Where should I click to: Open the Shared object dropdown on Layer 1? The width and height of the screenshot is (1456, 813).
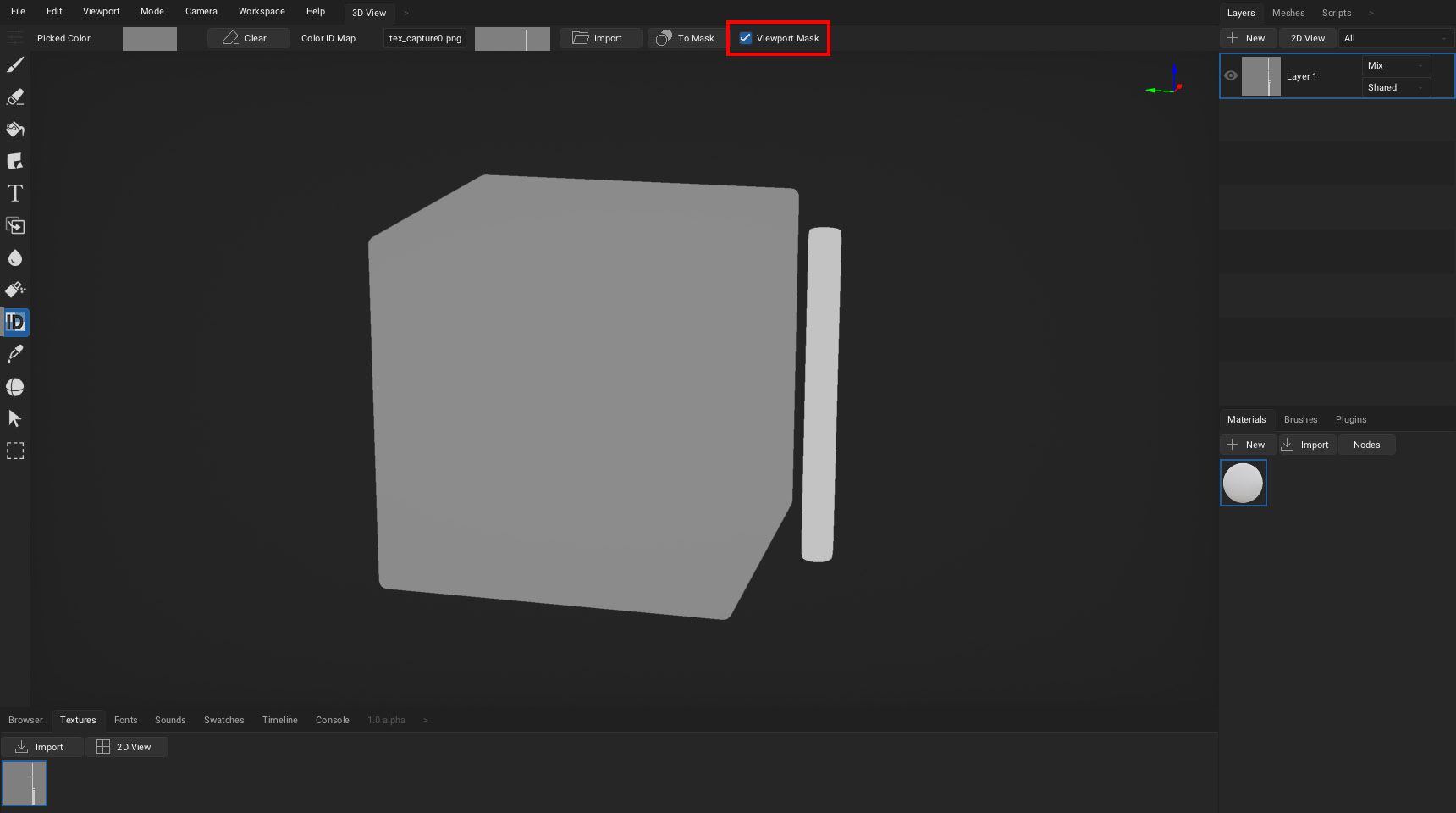click(x=1396, y=87)
